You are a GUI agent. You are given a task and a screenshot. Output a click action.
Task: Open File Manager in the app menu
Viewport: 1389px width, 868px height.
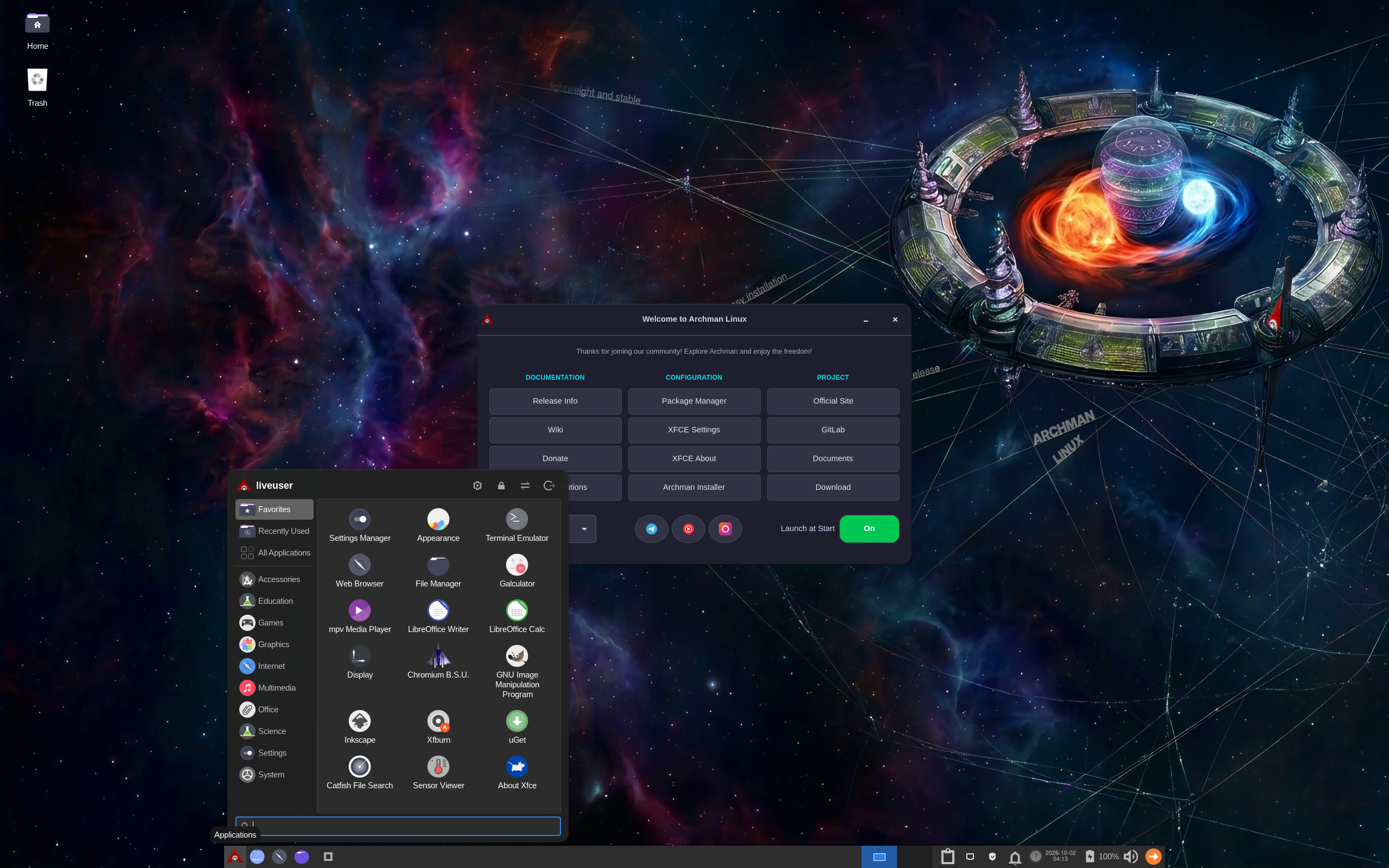tap(438, 571)
